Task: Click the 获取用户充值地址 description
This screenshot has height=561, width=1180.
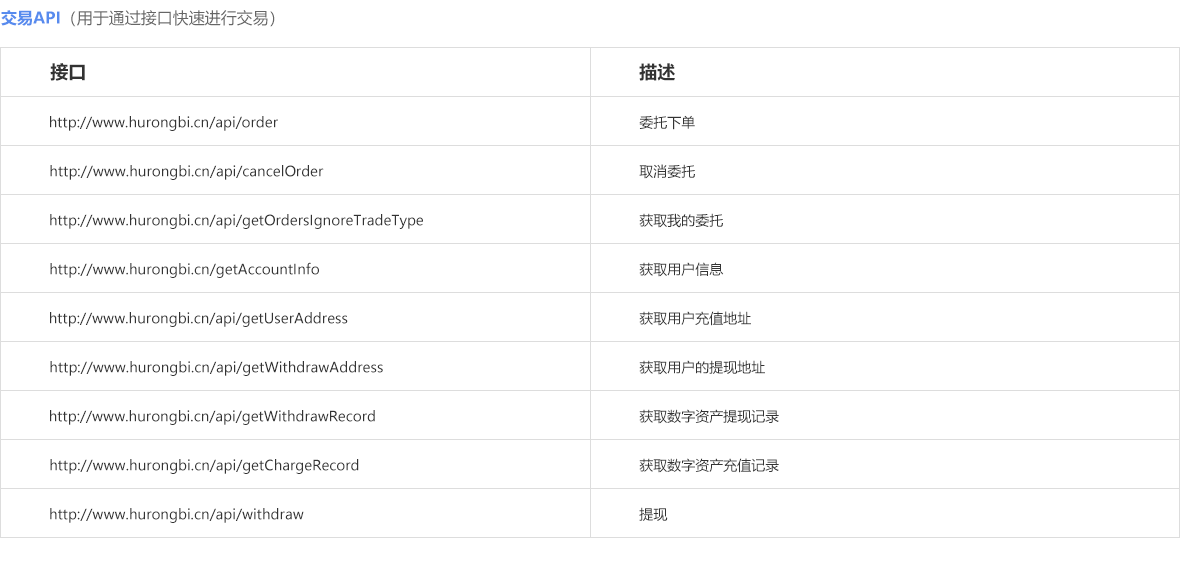Action: click(x=695, y=318)
